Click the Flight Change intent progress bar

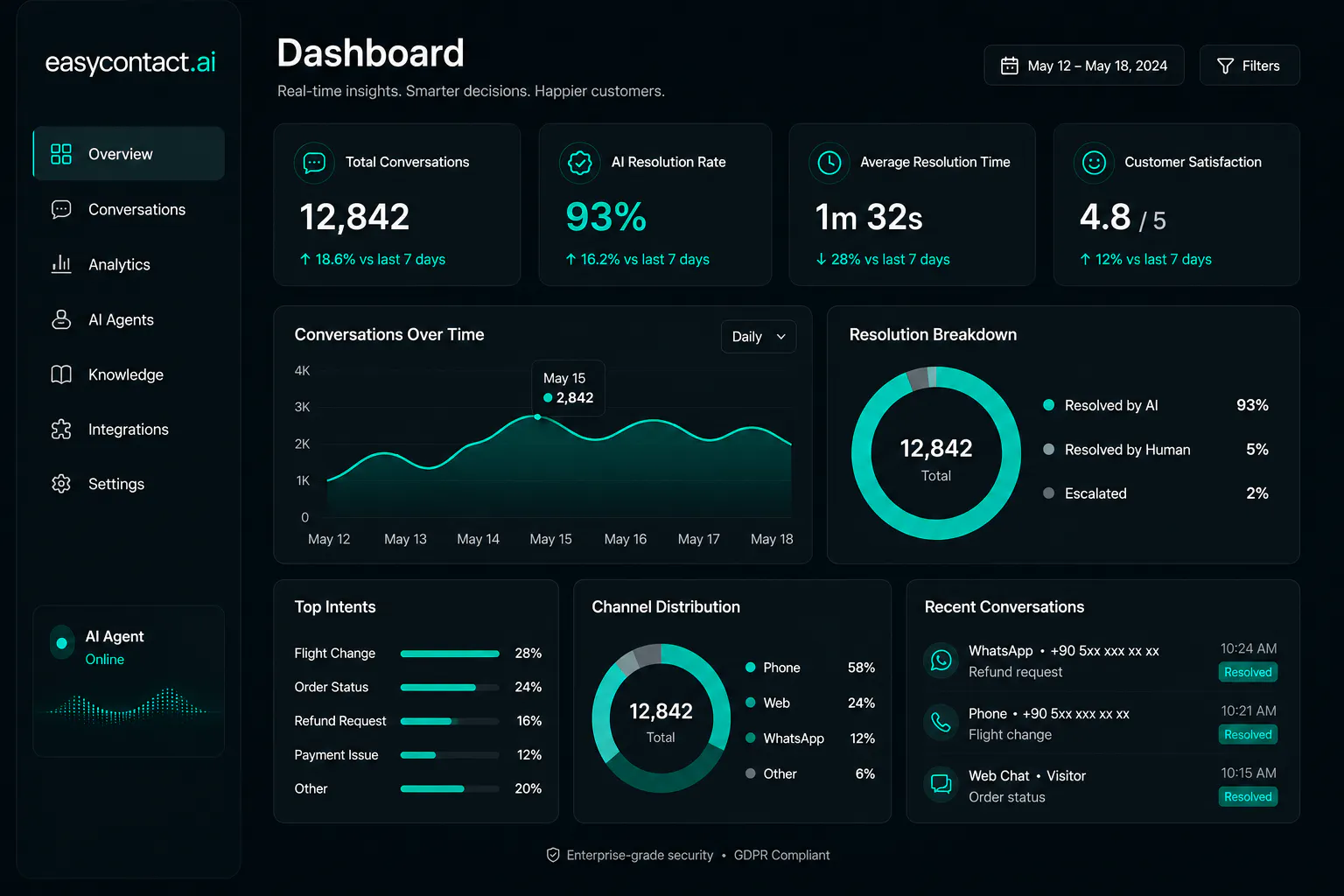pos(450,654)
